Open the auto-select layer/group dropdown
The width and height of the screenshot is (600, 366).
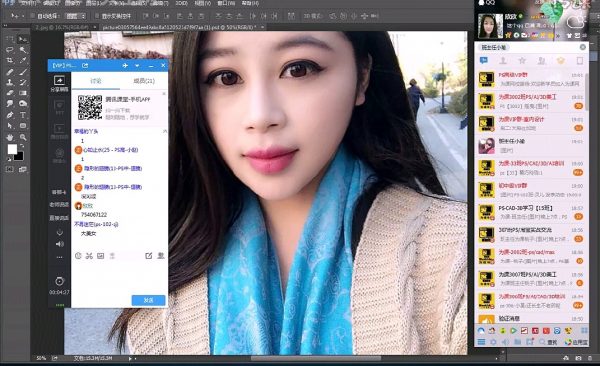[75, 16]
